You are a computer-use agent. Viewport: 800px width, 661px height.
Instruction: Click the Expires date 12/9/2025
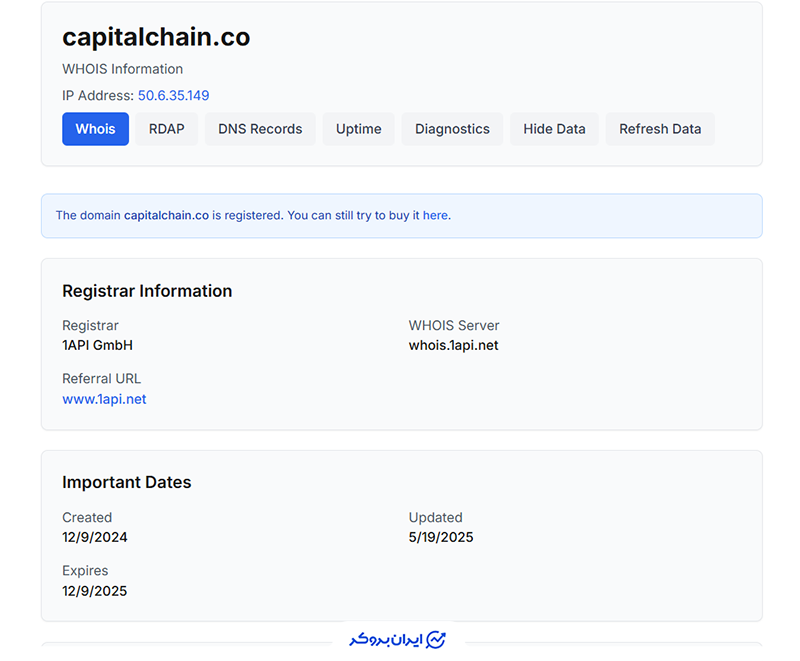point(94,591)
